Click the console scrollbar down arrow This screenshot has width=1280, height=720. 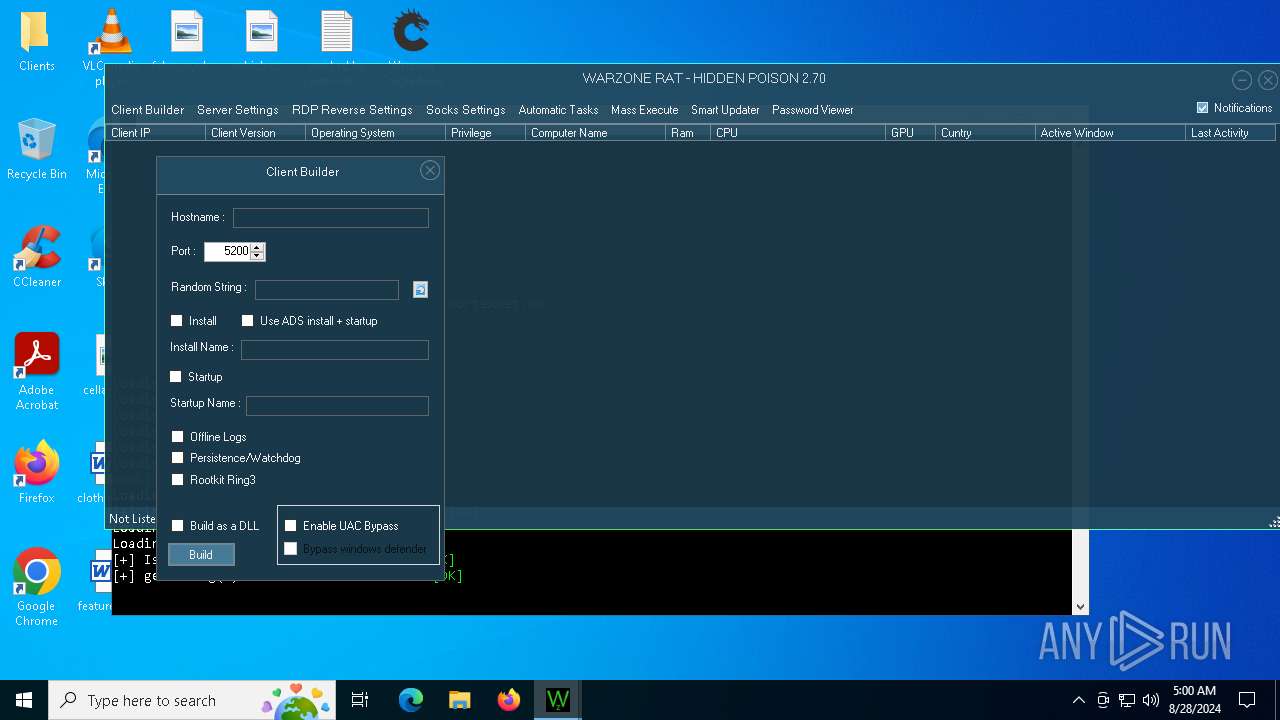(x=1080, y=606)
